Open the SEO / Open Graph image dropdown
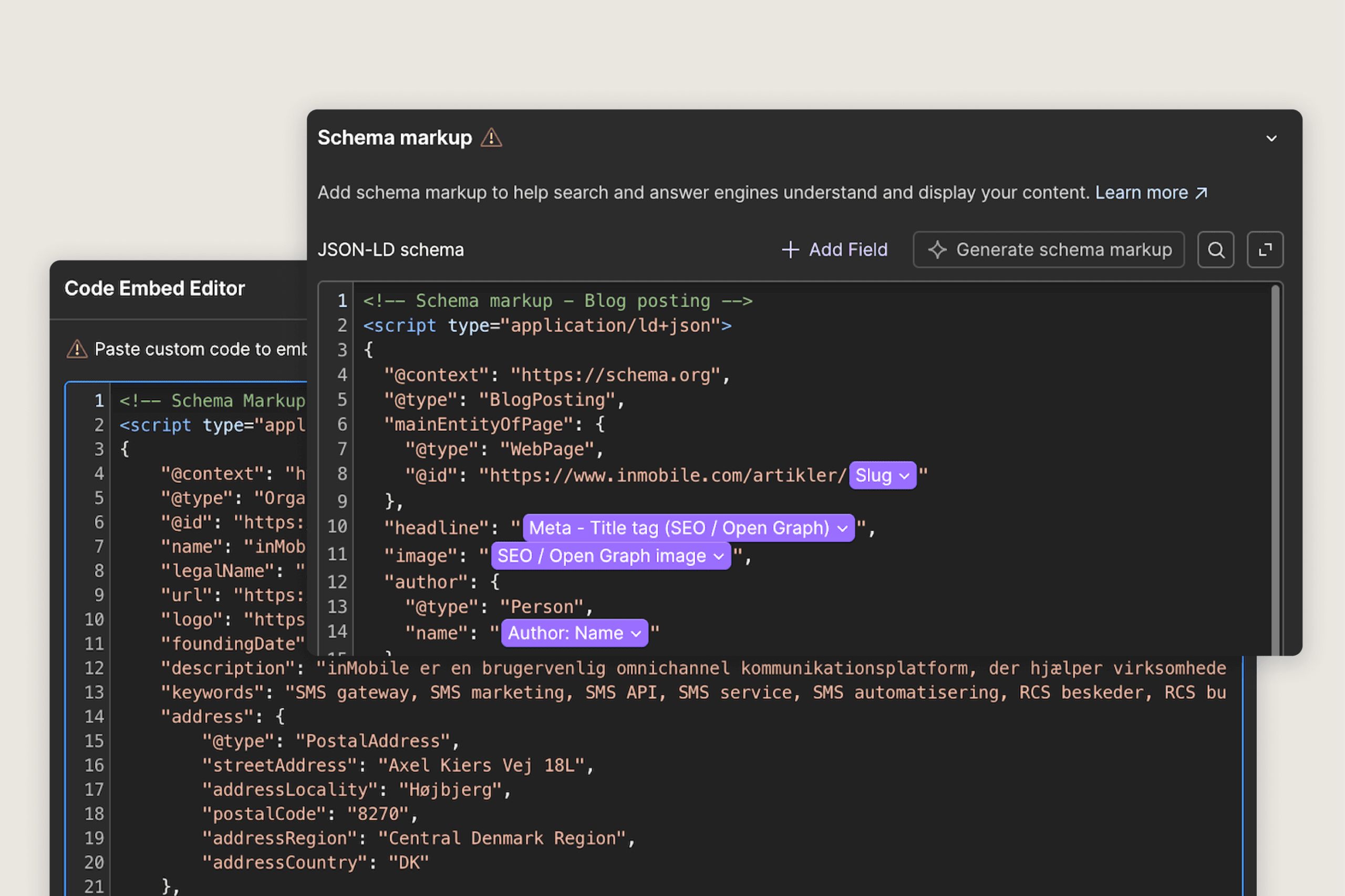Image resolution: width=1345 pixels, height=896 pixels. (x=611, y=556)
